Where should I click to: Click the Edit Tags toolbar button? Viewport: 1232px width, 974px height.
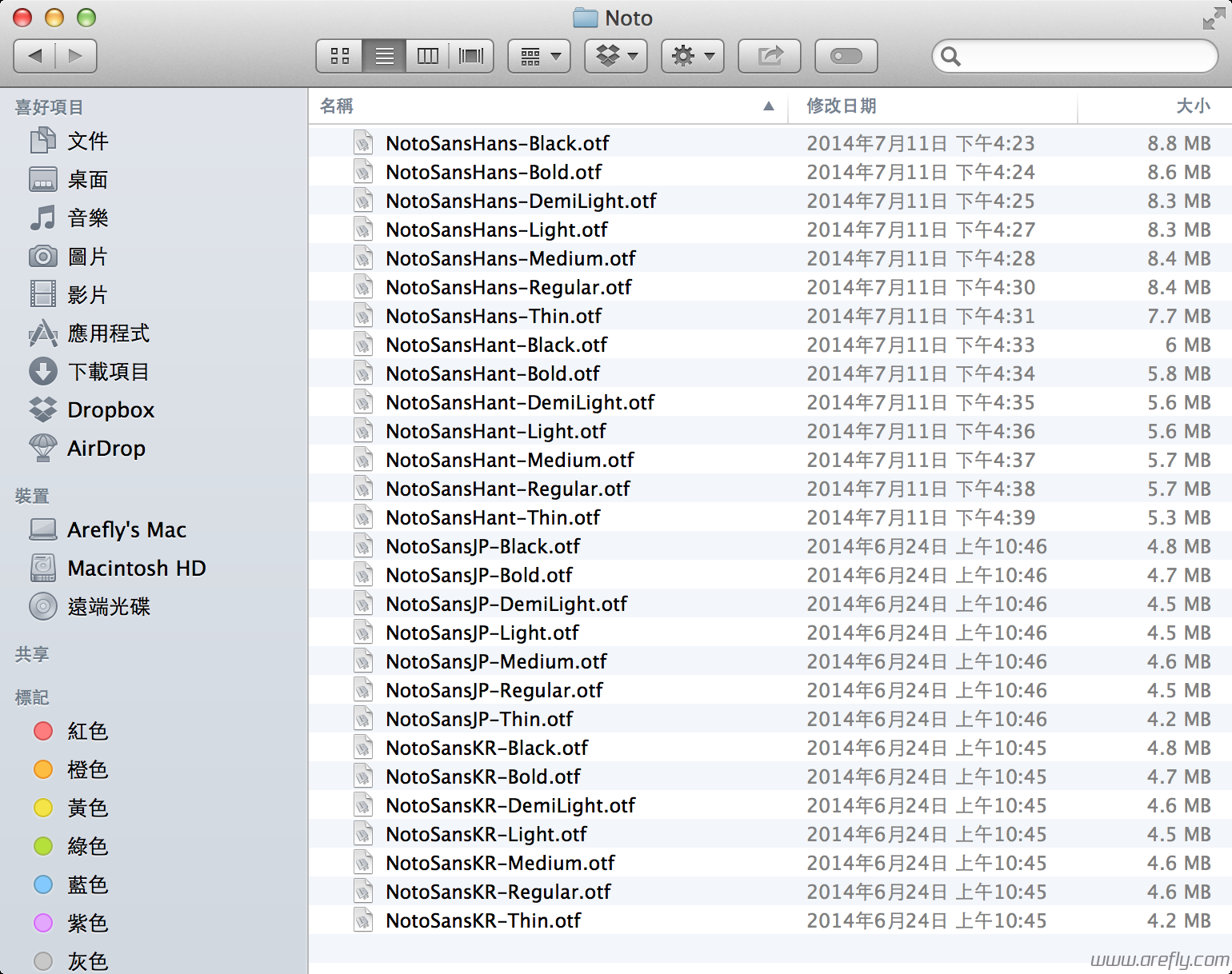coord(846,56)
